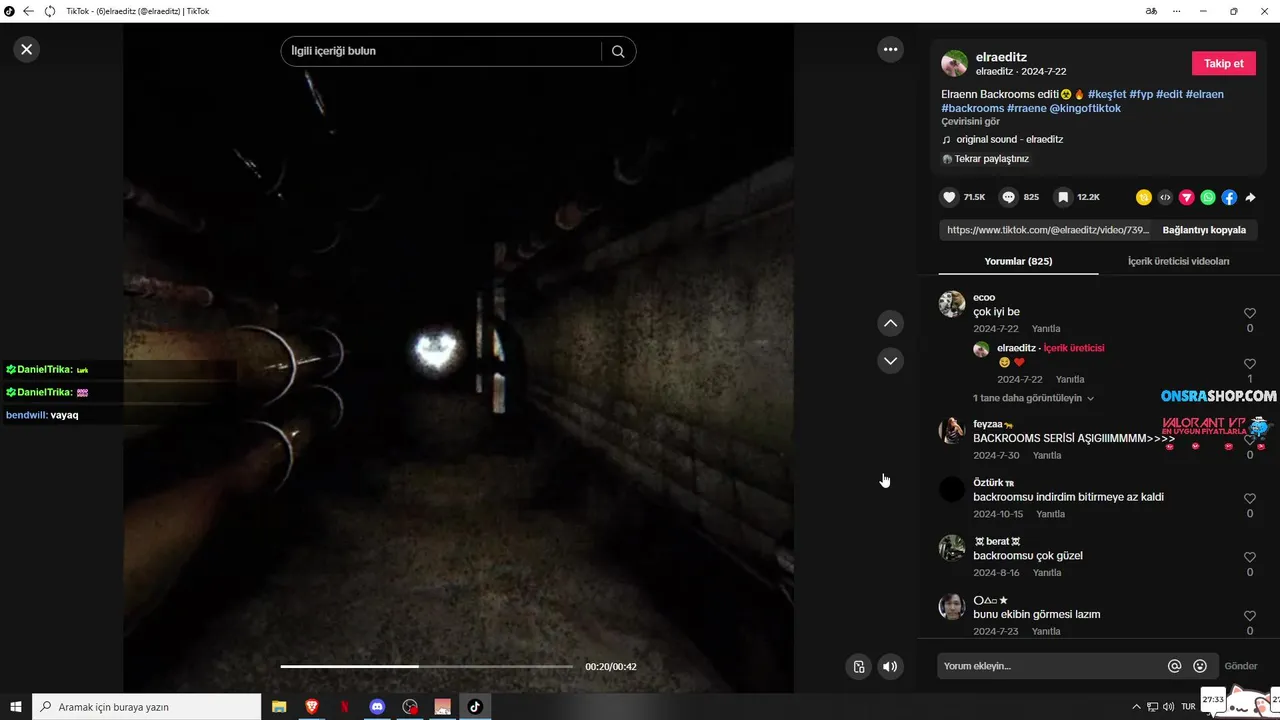Open ecoo's profile avatar
The image size is (1280, 720).
coord(952,304)
